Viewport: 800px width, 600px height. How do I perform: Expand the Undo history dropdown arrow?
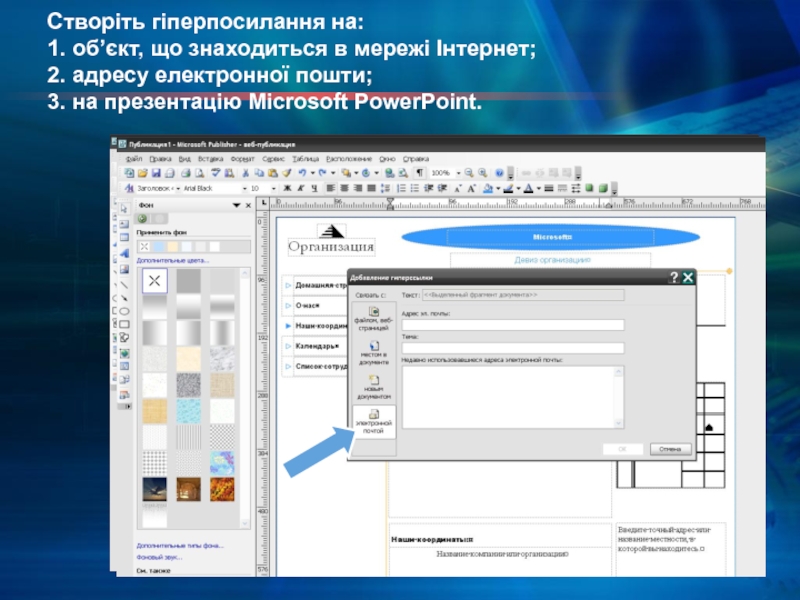(x=312, y=173)
